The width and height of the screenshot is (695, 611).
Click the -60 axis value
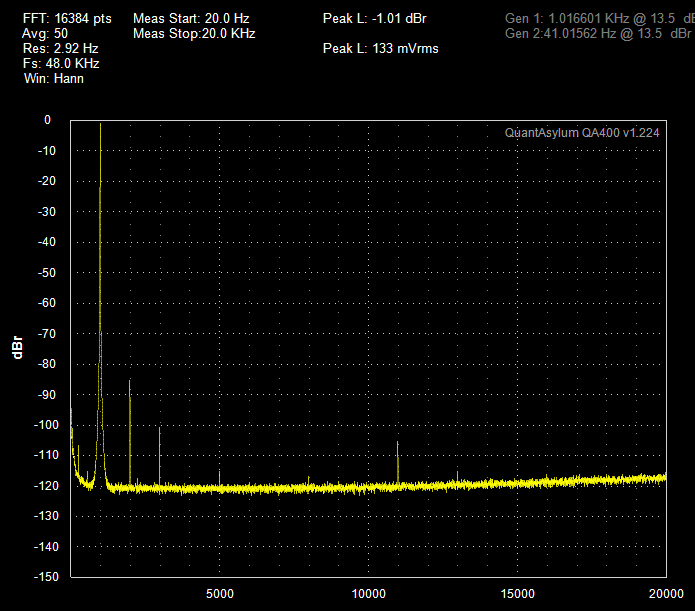click(47, 303)
